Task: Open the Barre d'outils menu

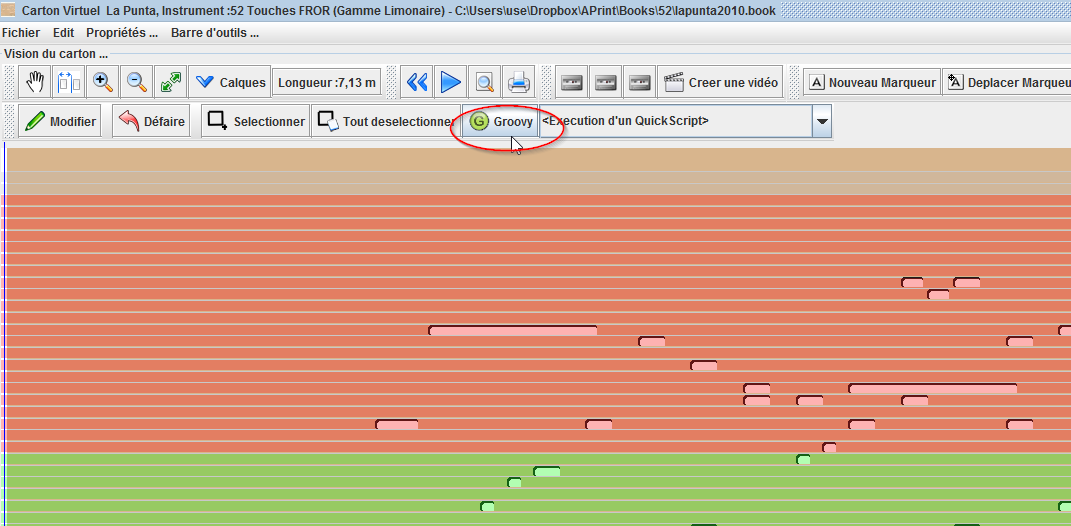Action: click(x=214, y=33)
